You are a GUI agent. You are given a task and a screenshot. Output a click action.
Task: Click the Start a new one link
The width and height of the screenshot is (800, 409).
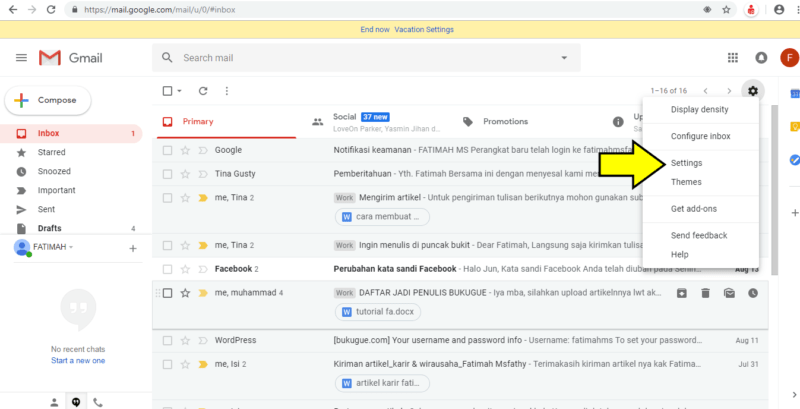[x=78, y=361]
